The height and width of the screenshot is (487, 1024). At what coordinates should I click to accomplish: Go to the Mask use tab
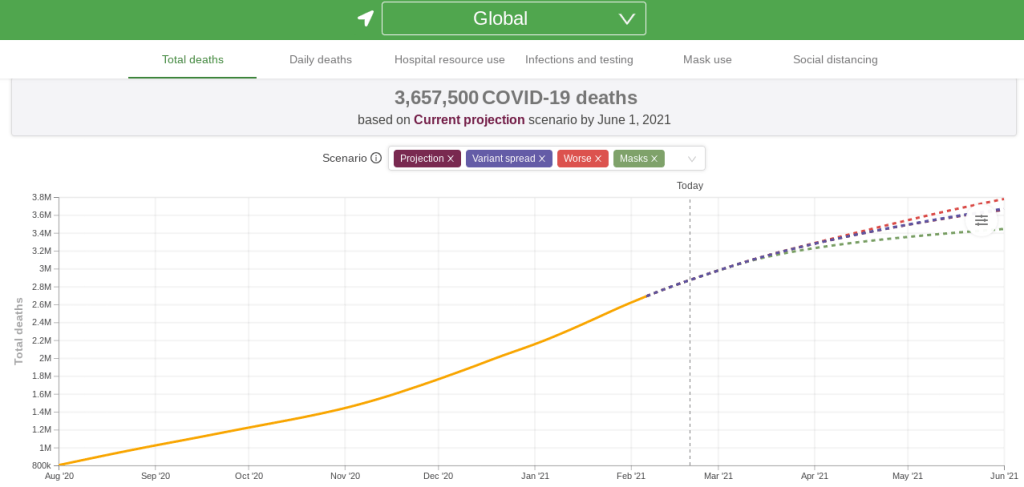coord(707,60)
